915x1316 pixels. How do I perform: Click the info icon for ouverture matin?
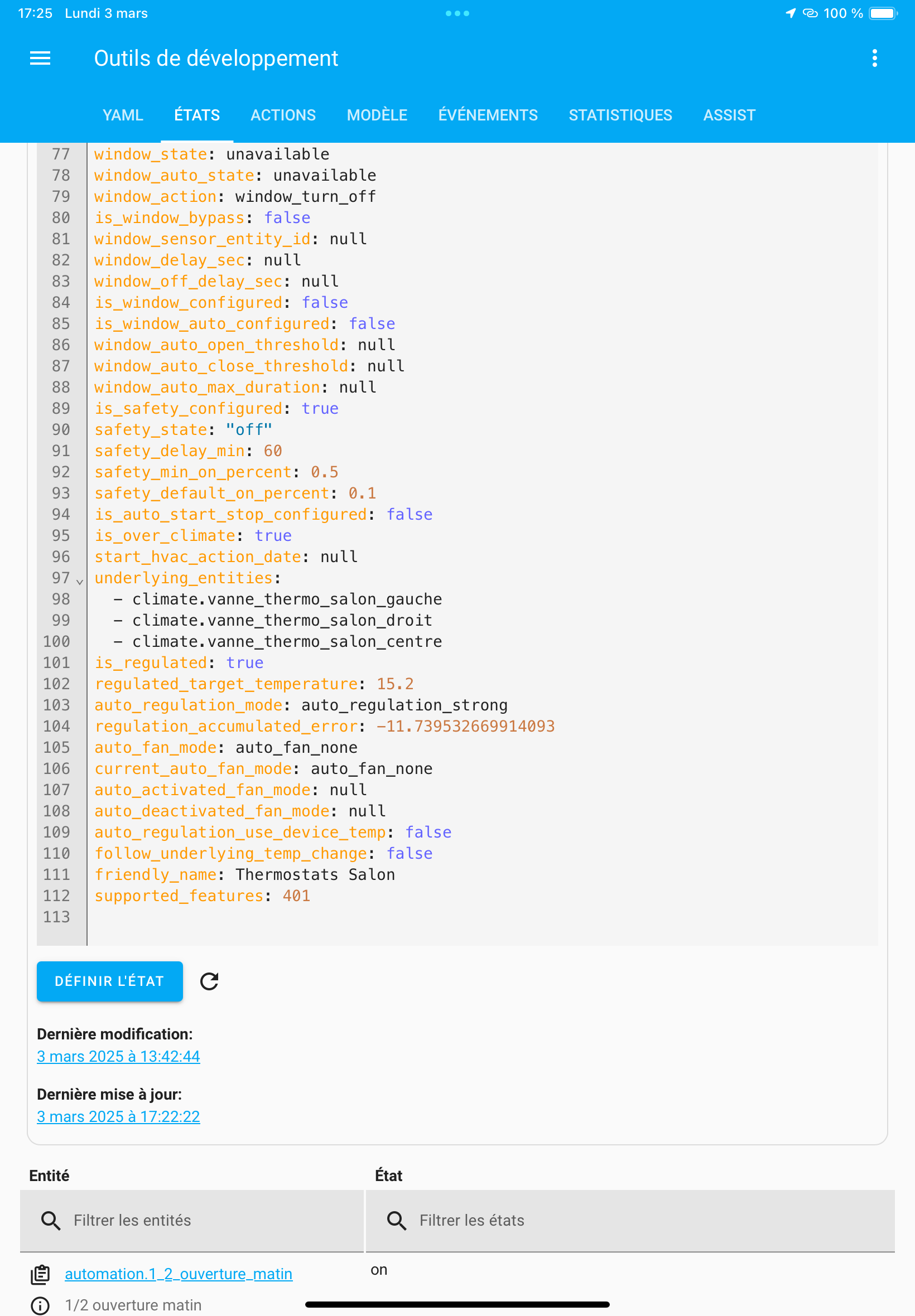pyautogui.click(x=40, y=1306)
